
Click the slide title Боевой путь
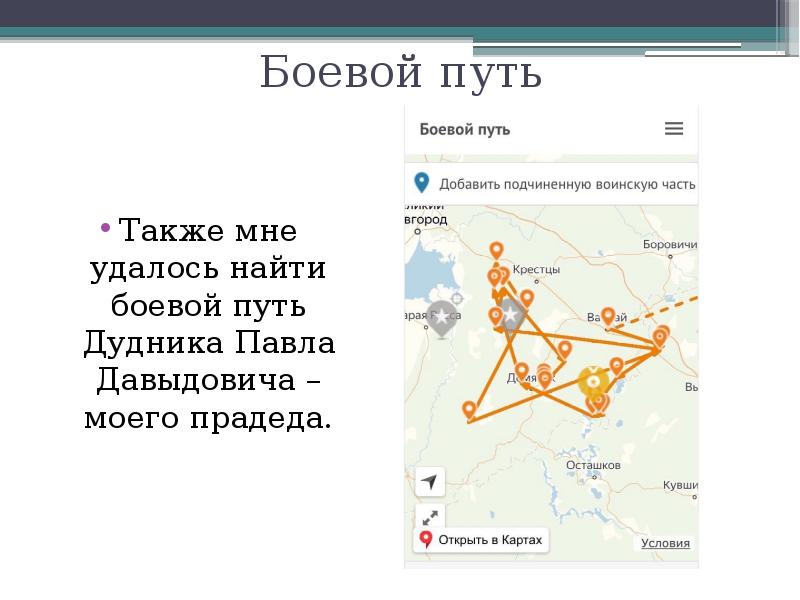point(400,74)
